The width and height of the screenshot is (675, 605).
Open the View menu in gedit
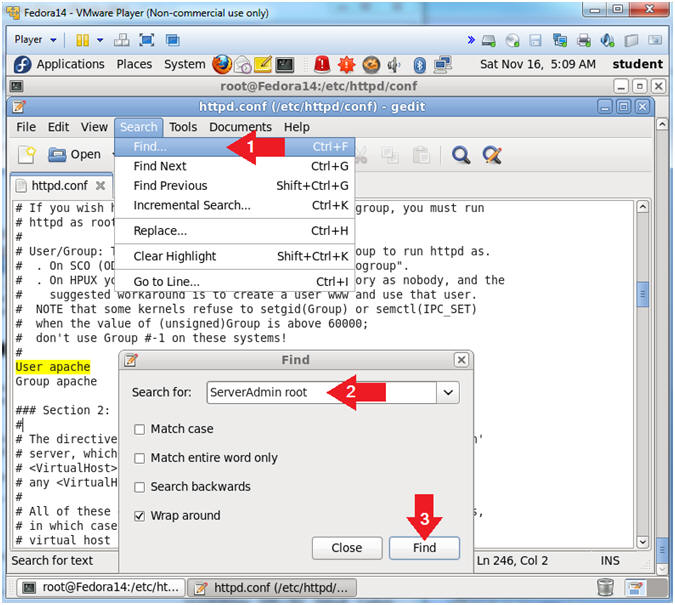tap(94, 127)
